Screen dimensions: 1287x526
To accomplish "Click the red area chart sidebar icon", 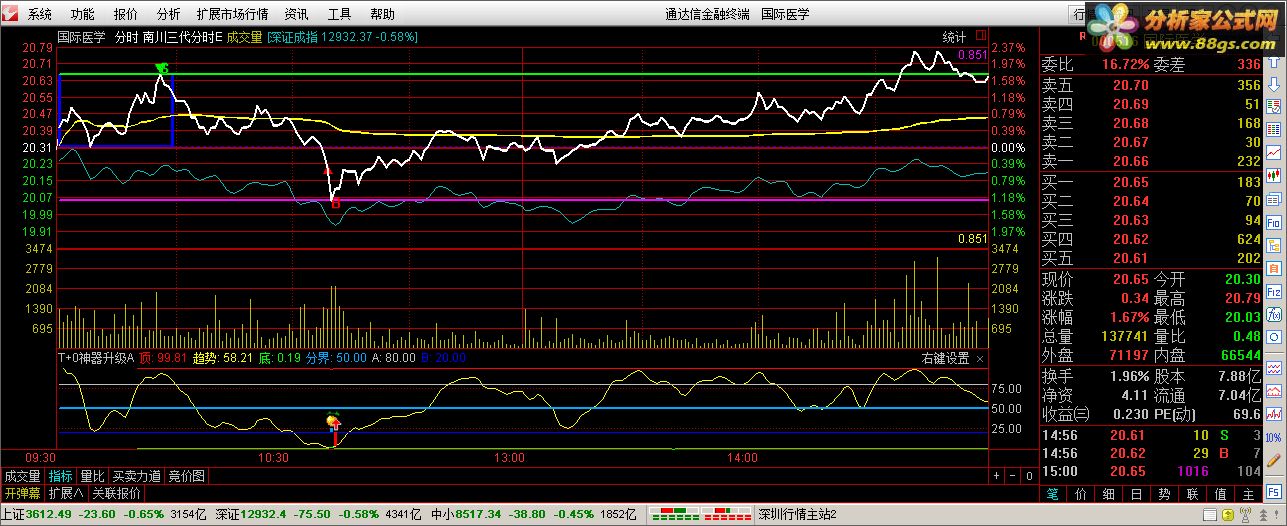I will (1273, 392).
